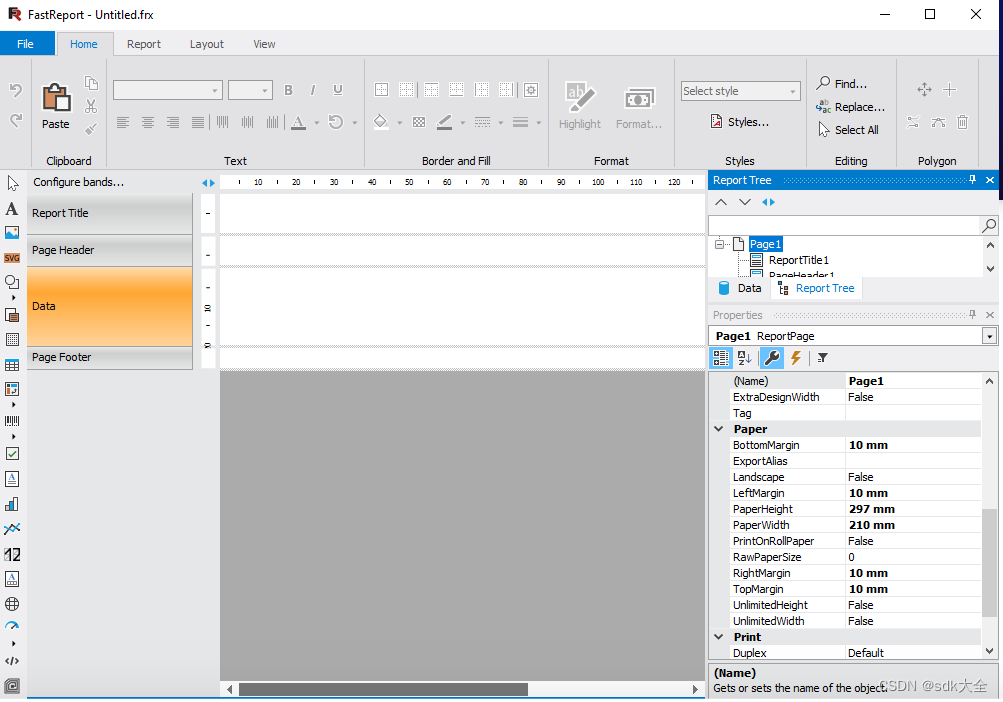Insert a Map object using the globe icon

(12, 603)
